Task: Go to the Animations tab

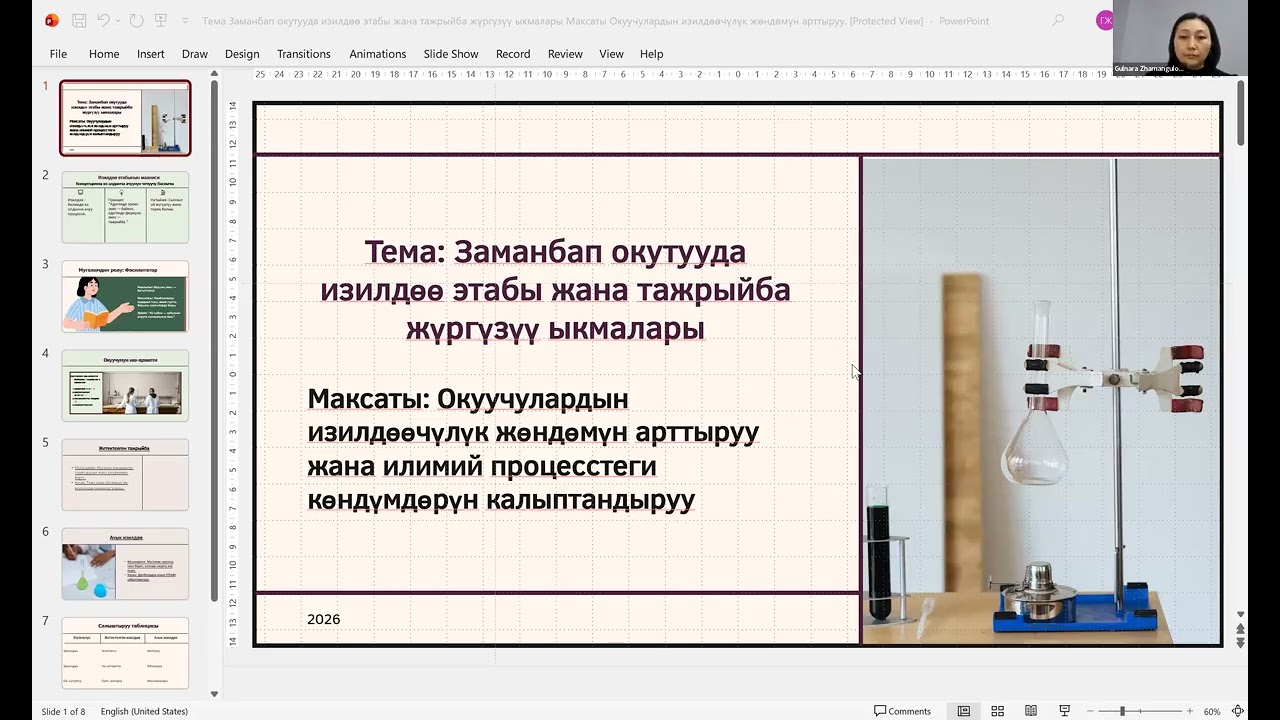Action: pos(378,54)
